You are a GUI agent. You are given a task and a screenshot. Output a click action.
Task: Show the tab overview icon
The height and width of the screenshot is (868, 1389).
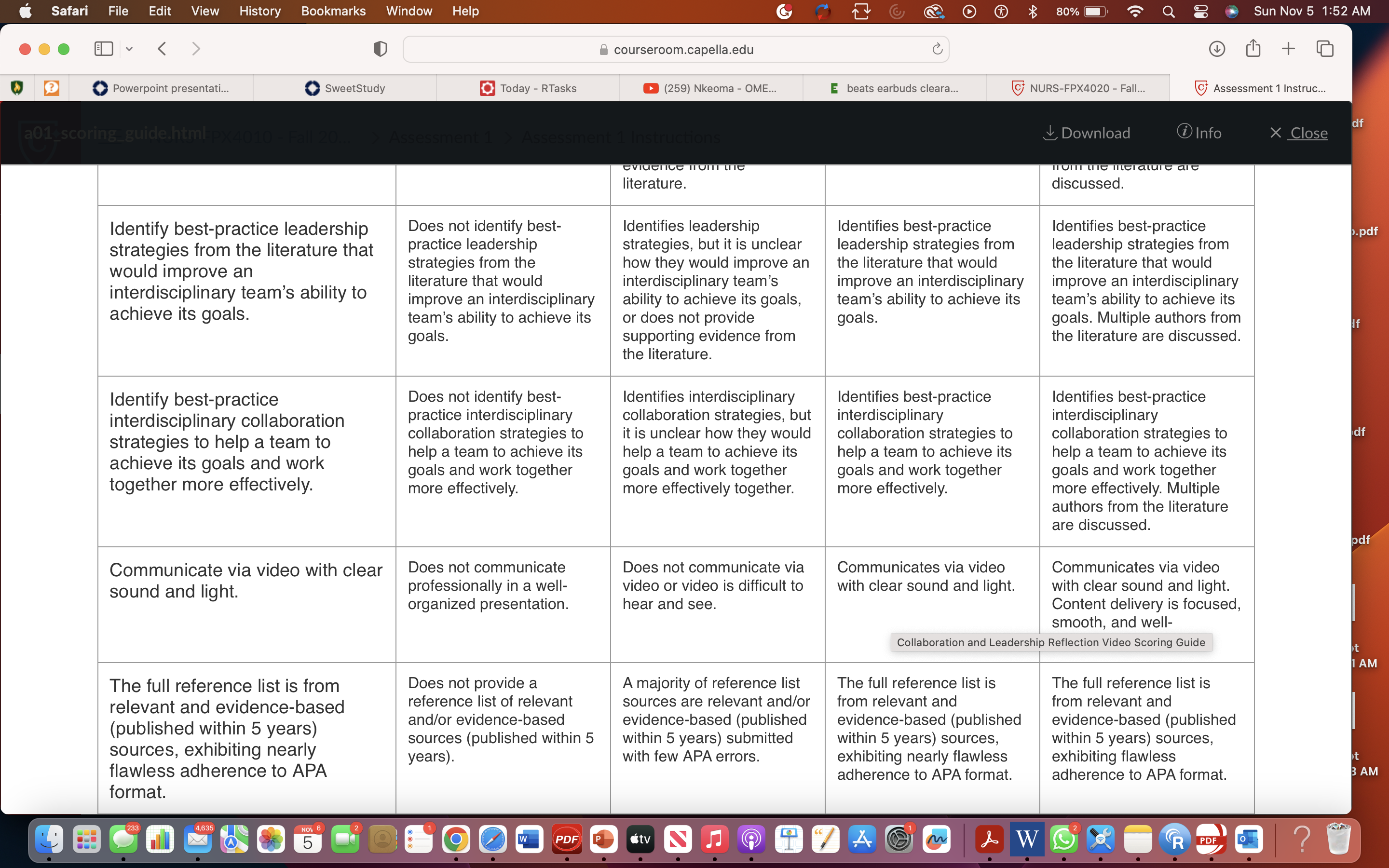point(1325,49)
